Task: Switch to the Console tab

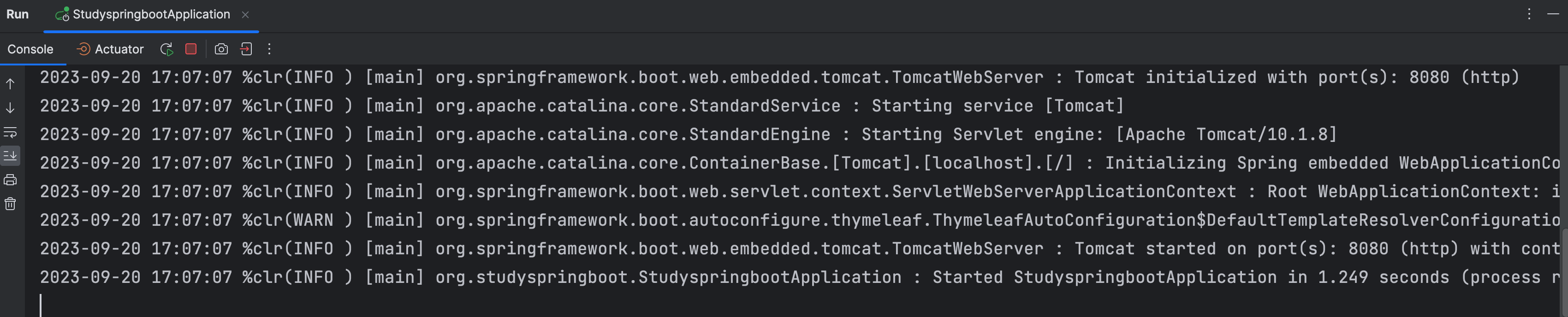Action: point(30,49)
